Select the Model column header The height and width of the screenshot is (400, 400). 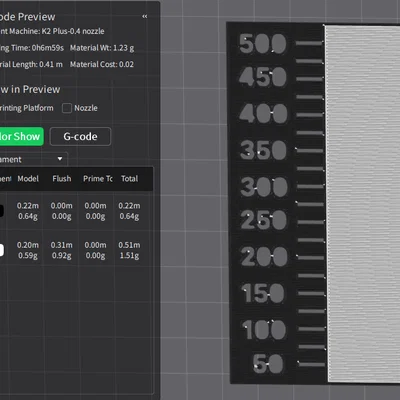[x=28, y=179]
